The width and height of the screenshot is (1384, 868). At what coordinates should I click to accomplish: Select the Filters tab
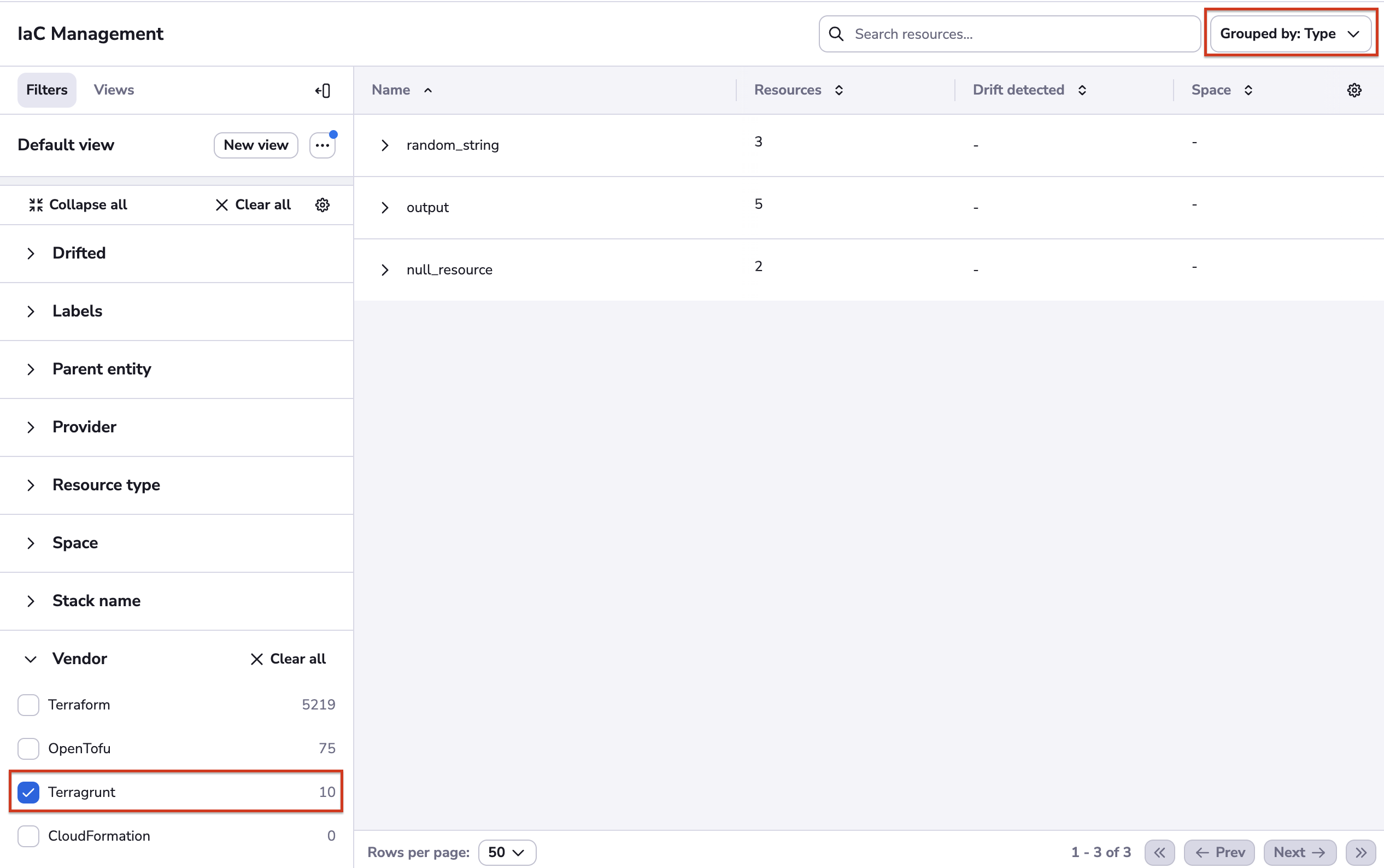46,90
